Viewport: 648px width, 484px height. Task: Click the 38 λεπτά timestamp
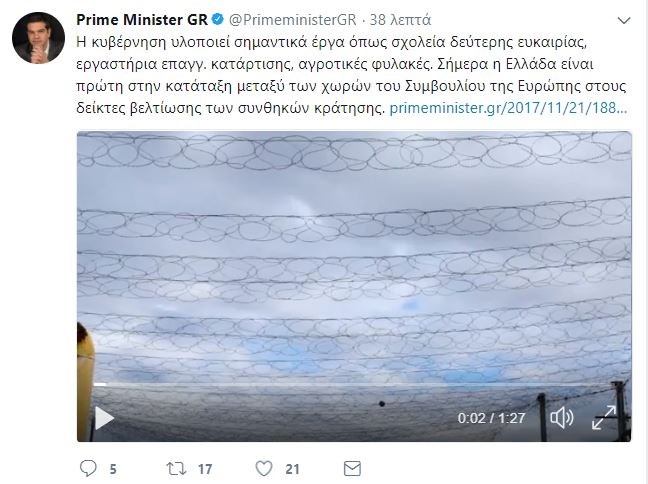click(x=400, y=19)
